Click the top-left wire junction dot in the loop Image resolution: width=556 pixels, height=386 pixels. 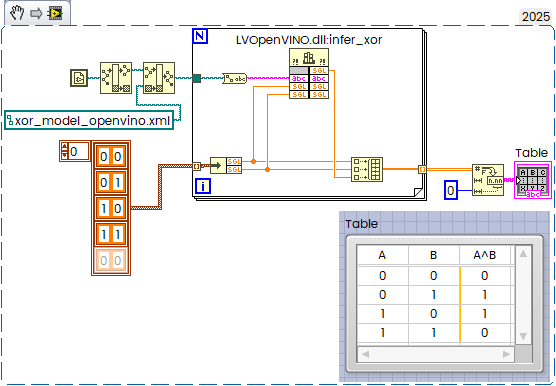[254, 162]
